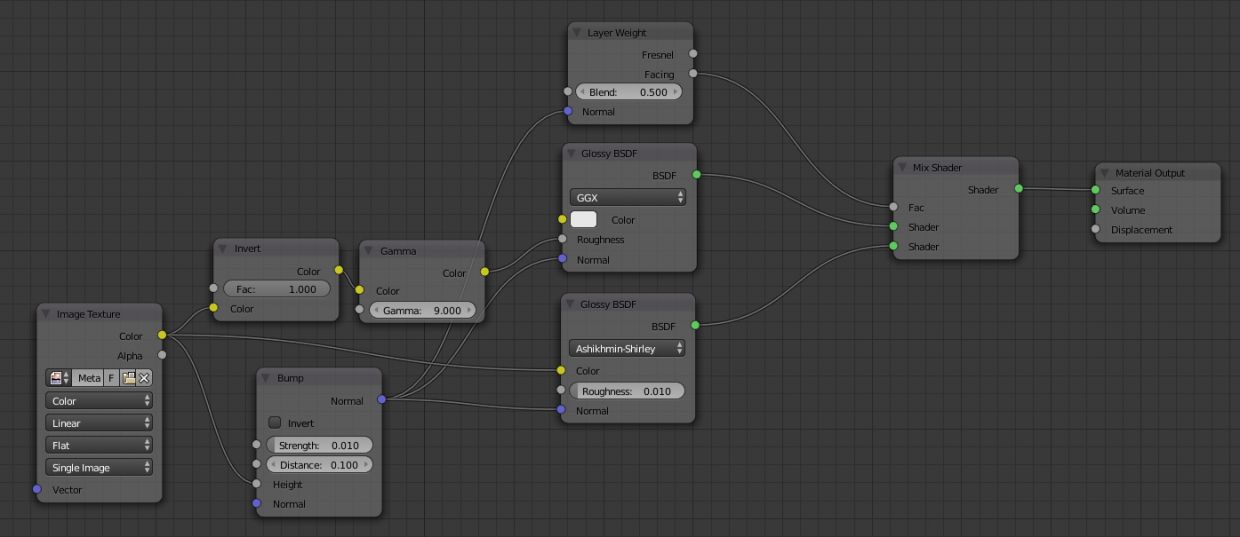The image size is (1240, 537).
Task: Select the node by its Material Output title
Action: (x=1150, y=173)
